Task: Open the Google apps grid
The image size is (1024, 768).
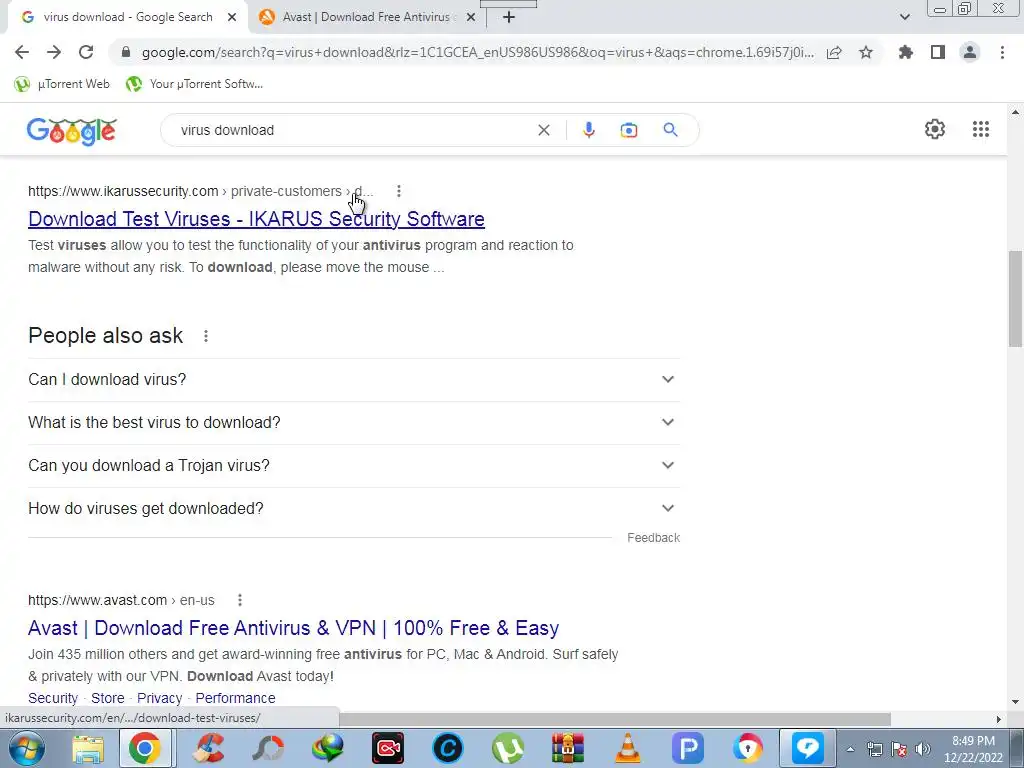Action: tap(980, 129)
